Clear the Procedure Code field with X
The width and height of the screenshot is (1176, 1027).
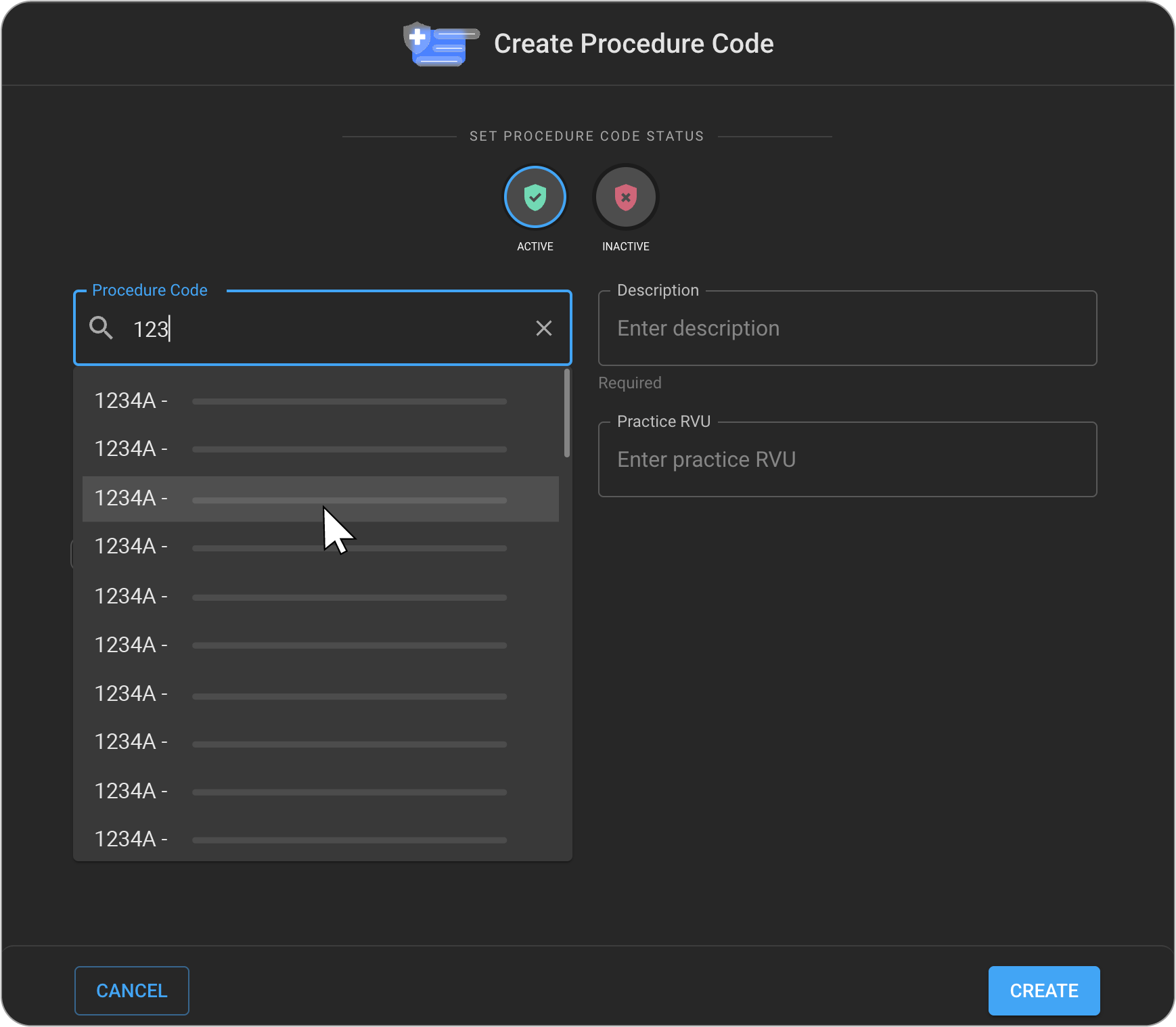click(543, 328)
